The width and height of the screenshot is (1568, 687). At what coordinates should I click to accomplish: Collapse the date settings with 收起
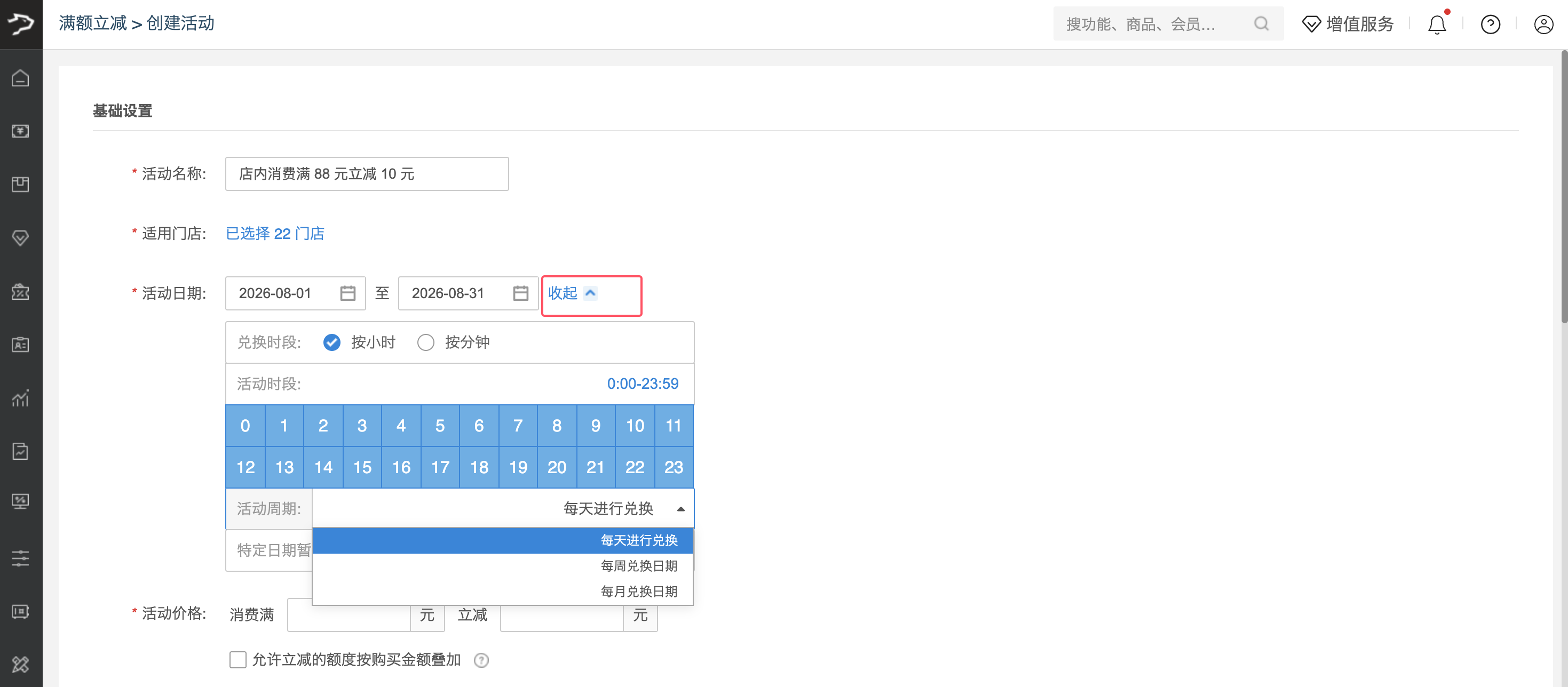pyautogui.click(x=572, y=293)
